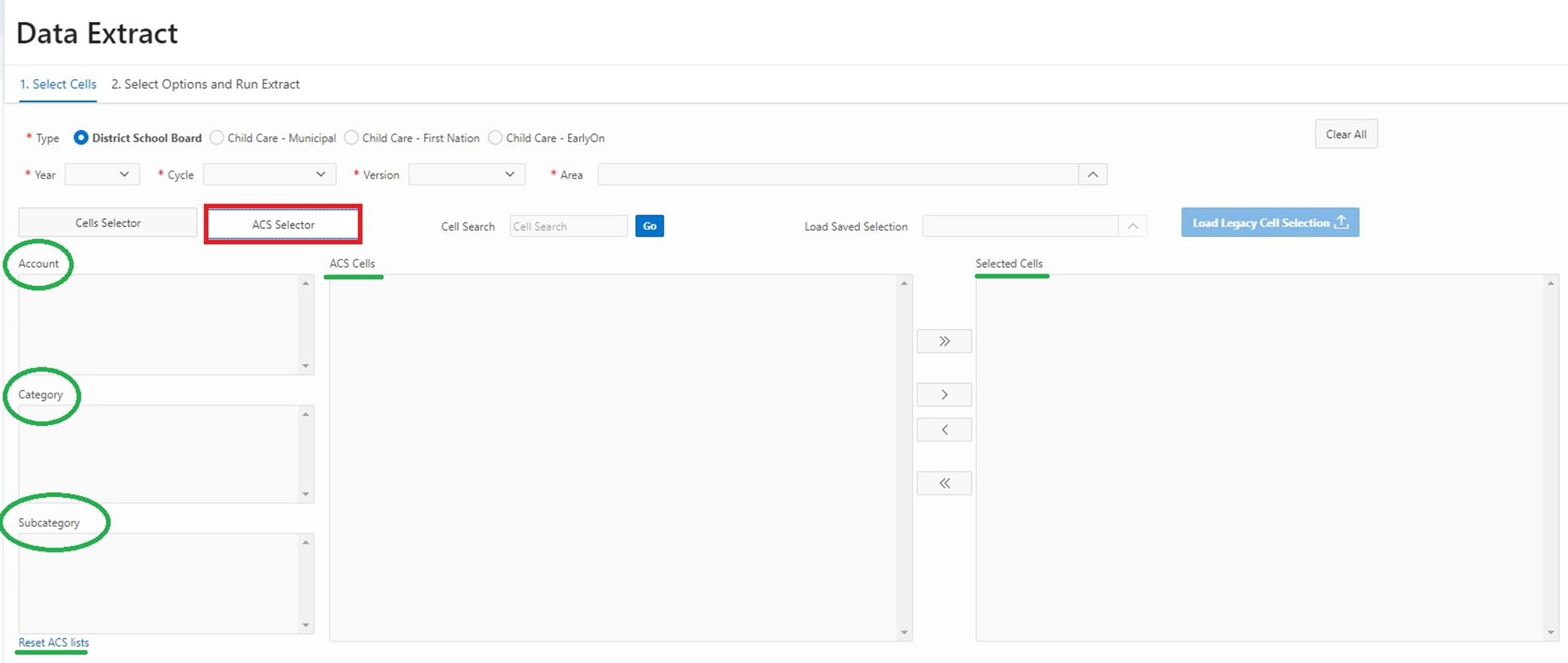Click the ACS Cells list scroll-down arrow
The image size is (1568, 663).
click(904, 632)
